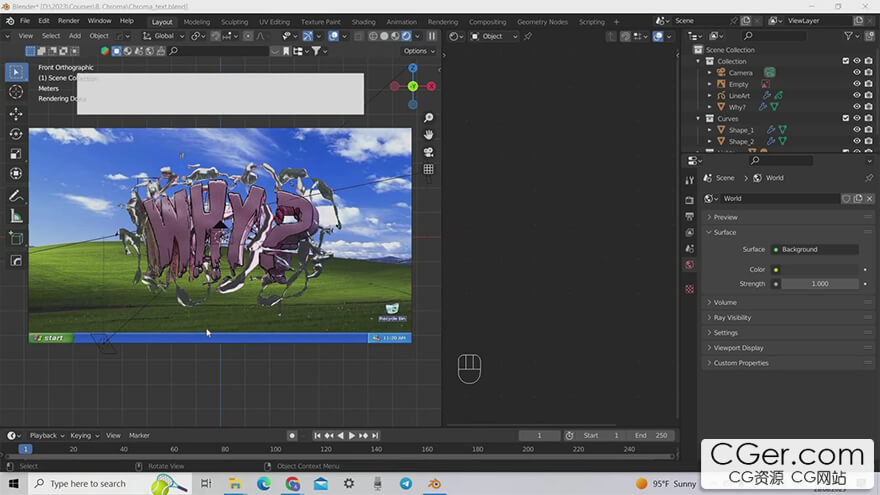Switch to the Geometry Nodes workspace tab
The width and height of the screenshot is (880, 495).
click(542, 22)
